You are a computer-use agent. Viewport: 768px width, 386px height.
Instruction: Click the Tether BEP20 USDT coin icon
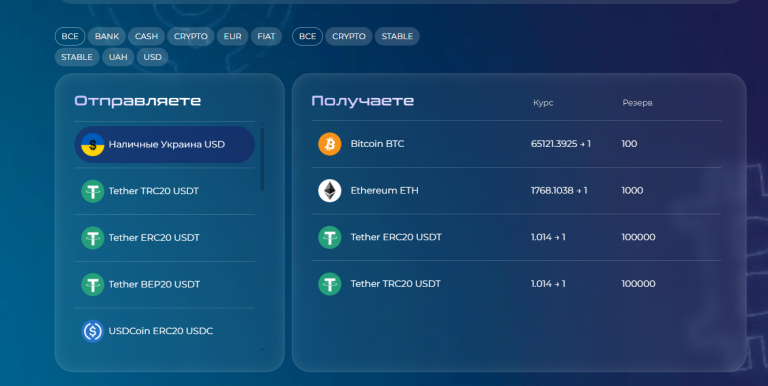93,284
